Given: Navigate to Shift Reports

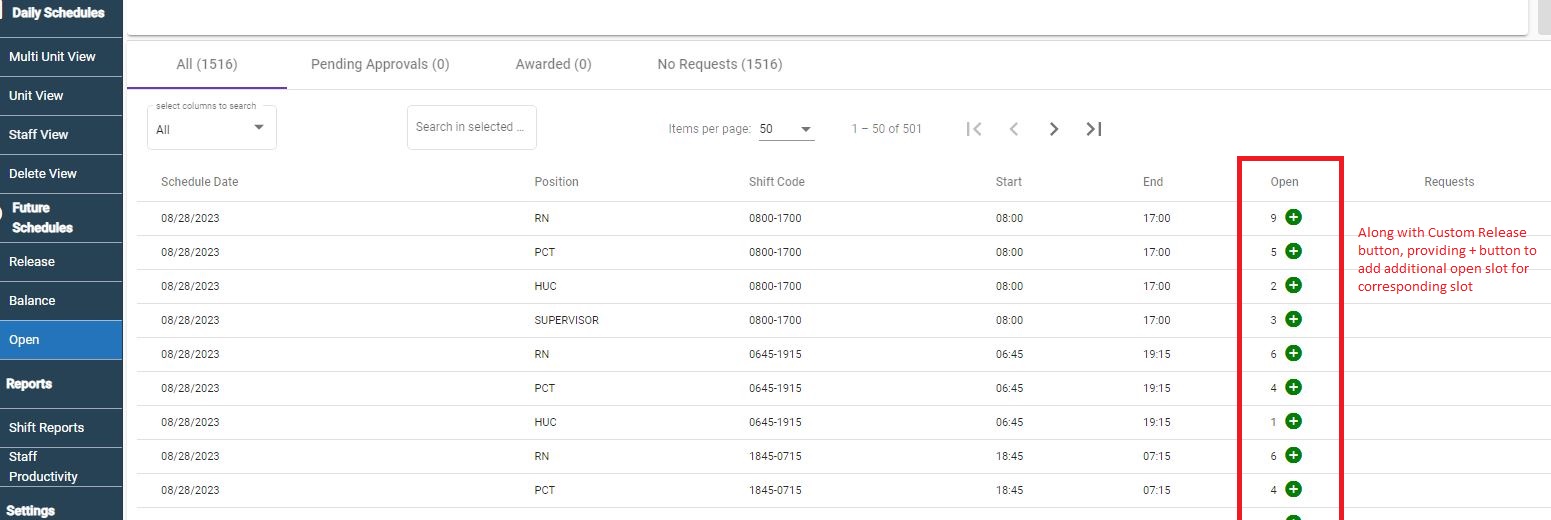Looking at the screenshot, I should [47, 428].
